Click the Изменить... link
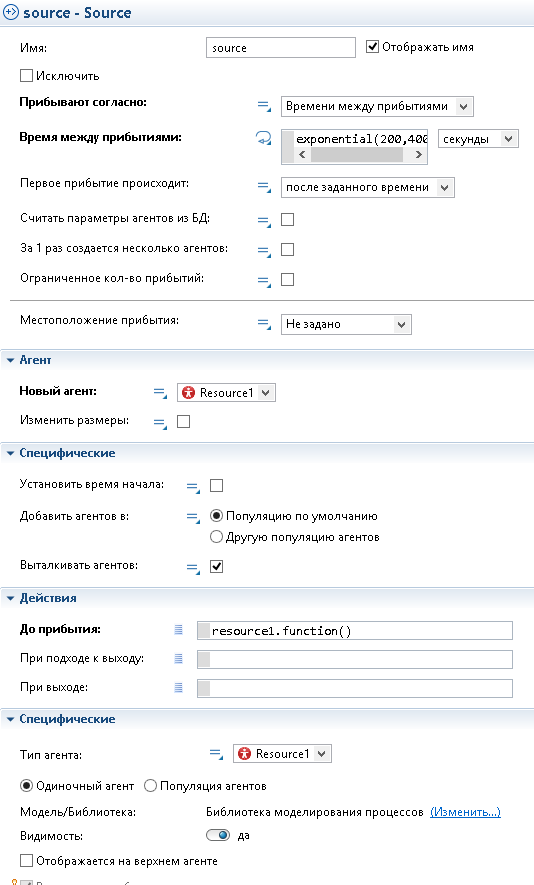The image size is (534, 885). point(465,812)
